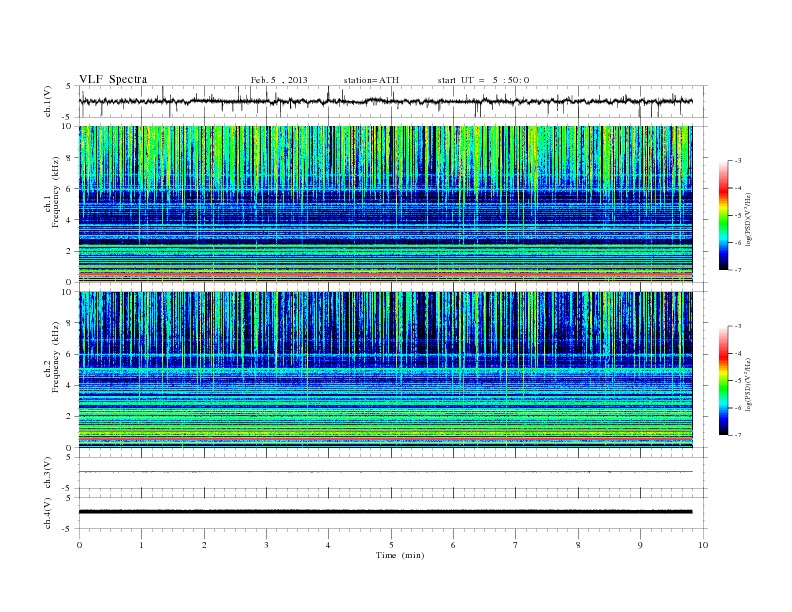This screenshot has width=792, height=612.
Task: Click the ch.2 frequency axis tick "4"
Action: point(69,385)
